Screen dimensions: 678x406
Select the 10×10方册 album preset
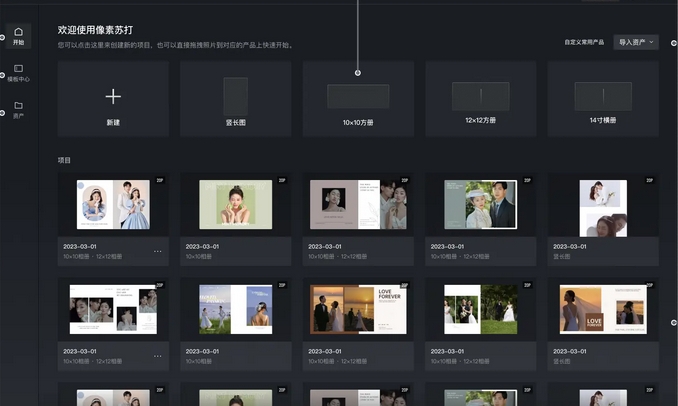(x=358, y=97)
